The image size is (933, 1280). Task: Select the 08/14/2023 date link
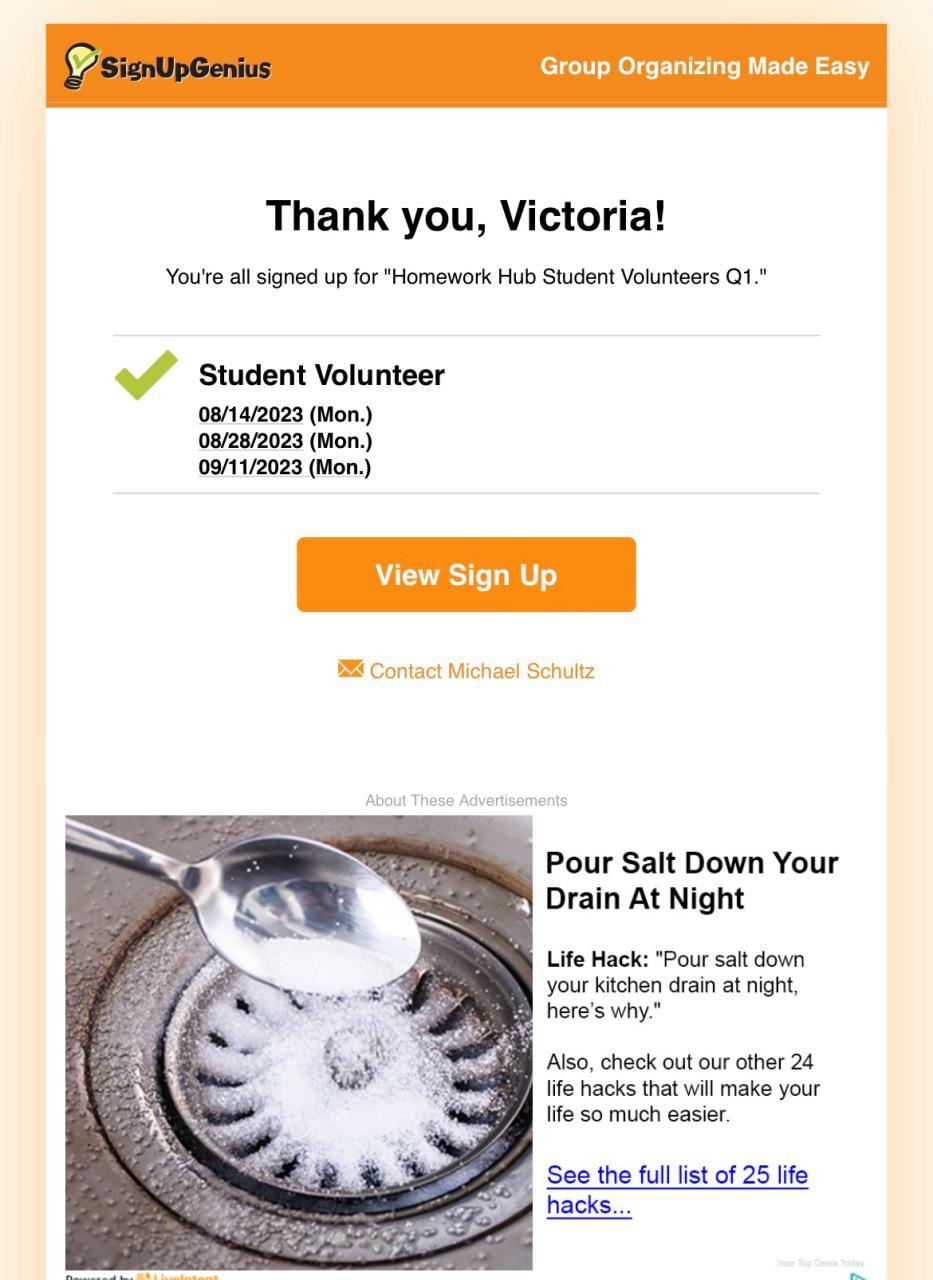tap(250, 415)
